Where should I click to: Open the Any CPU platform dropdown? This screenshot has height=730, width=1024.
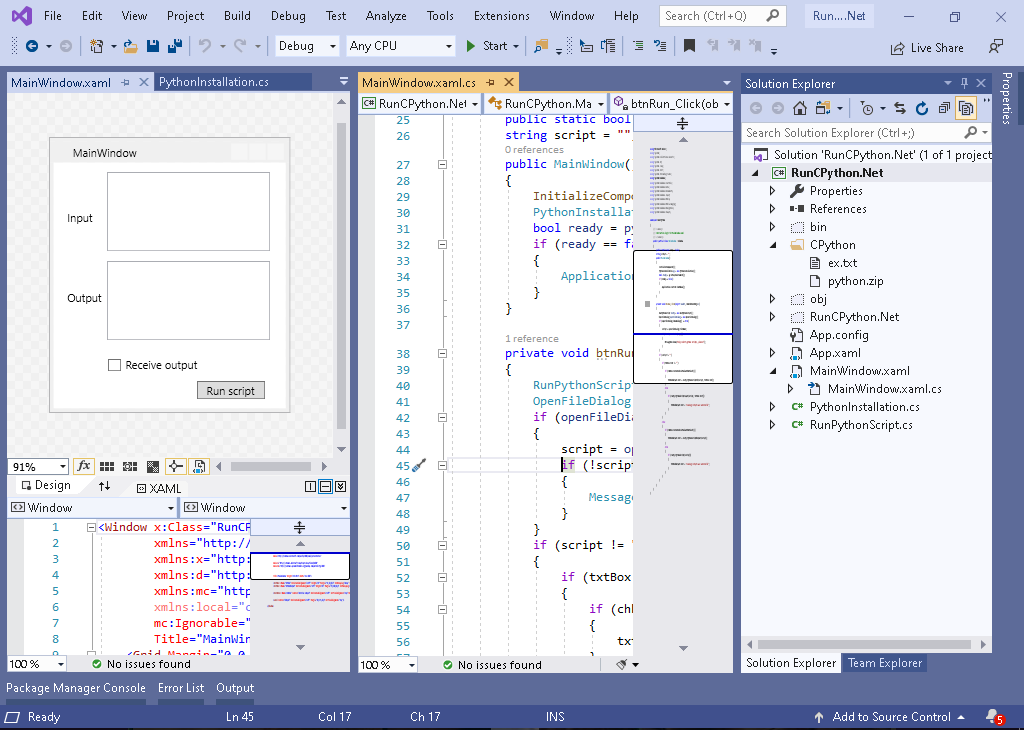pos(401,46)
